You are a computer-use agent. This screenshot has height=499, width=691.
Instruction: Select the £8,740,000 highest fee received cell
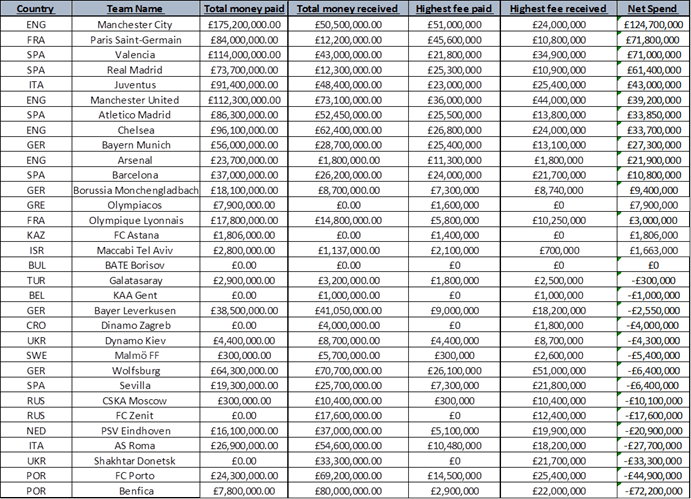558,190
